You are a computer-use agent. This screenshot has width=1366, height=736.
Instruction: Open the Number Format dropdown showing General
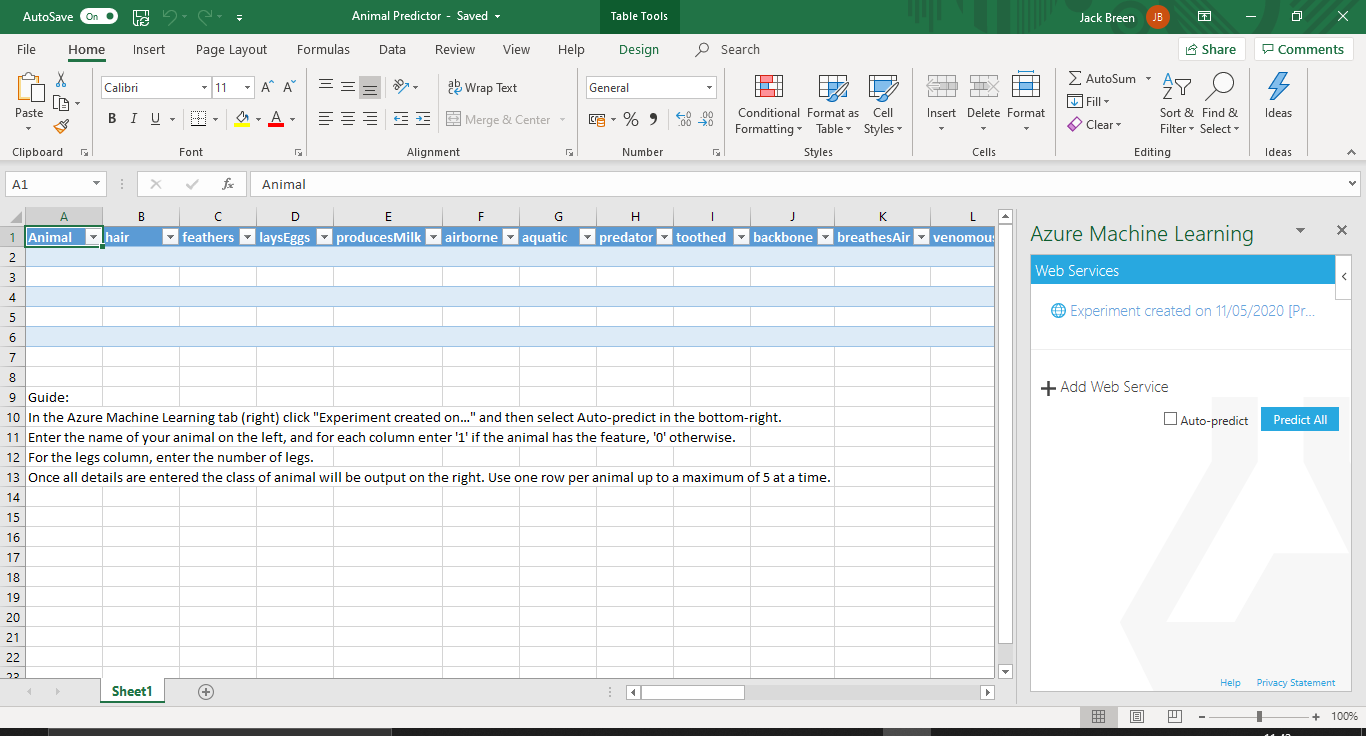[650, 87]
